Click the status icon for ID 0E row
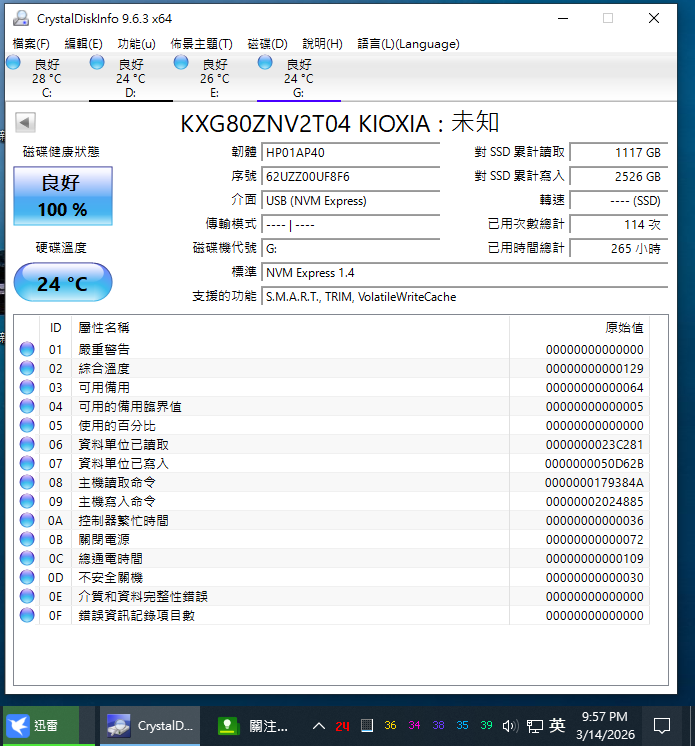Viewport: 695px width, 746px height. [27, 596]
